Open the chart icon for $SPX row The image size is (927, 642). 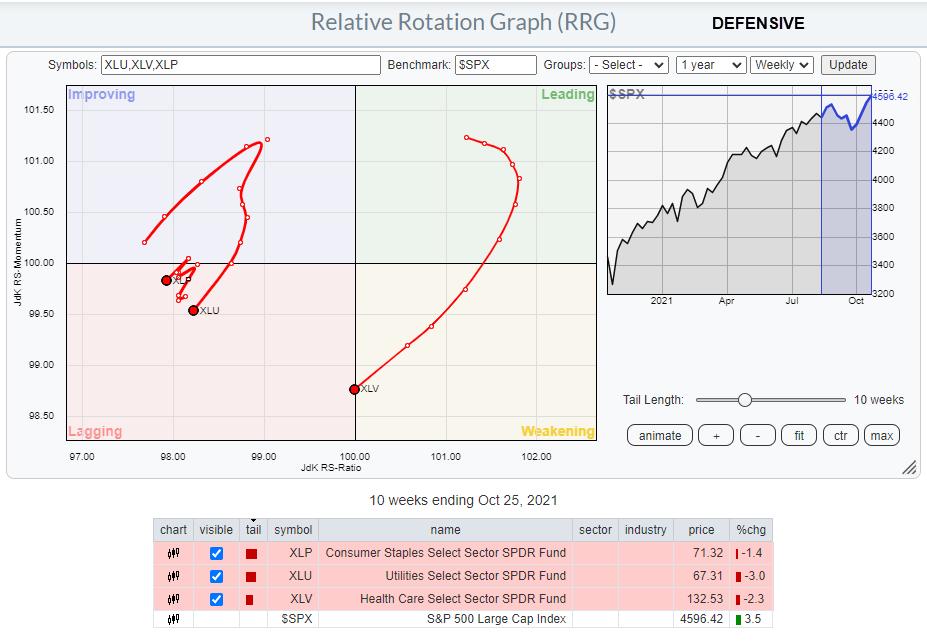(x=173, y=620)
